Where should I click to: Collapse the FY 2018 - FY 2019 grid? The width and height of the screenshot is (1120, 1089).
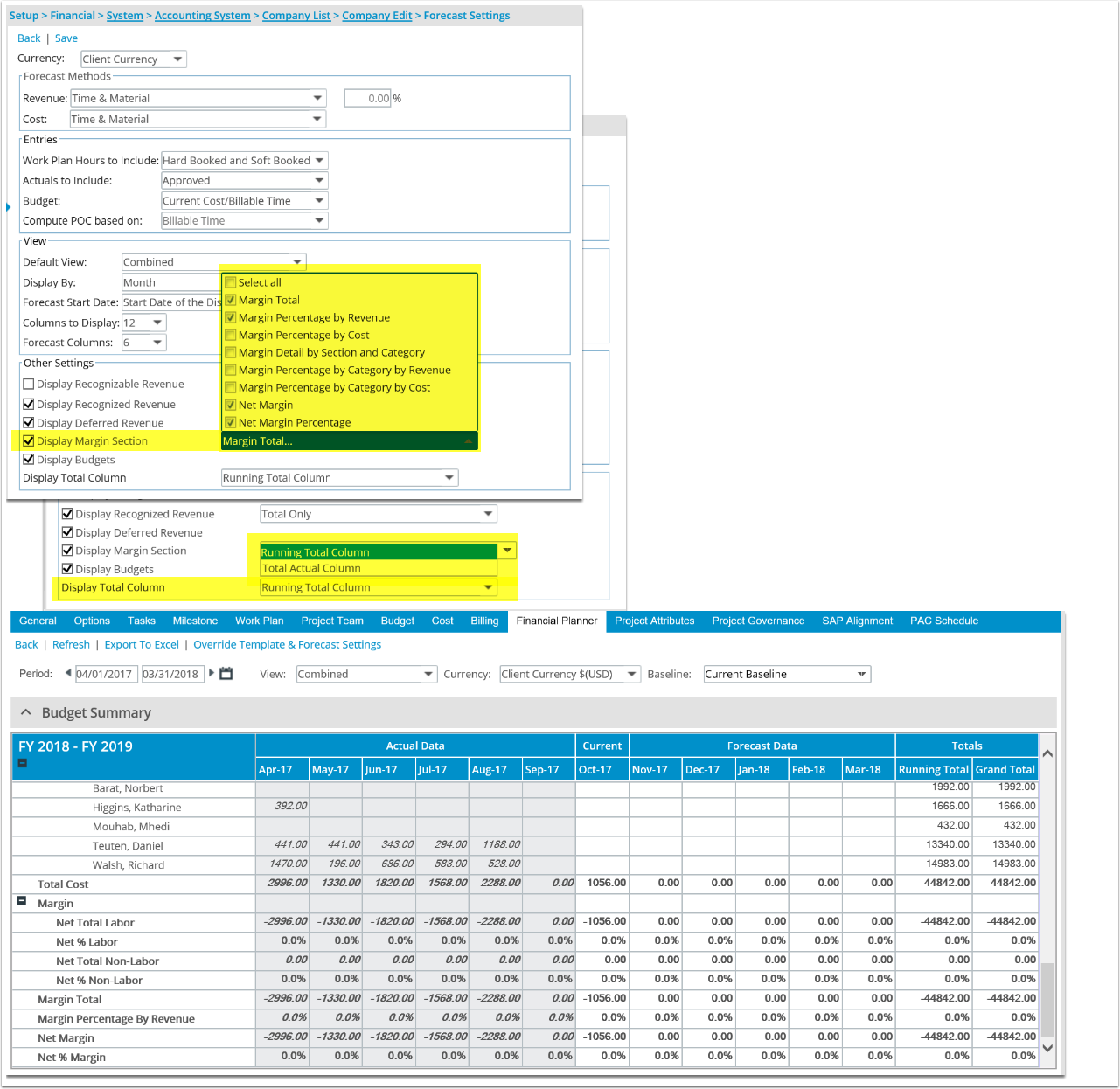23,763
